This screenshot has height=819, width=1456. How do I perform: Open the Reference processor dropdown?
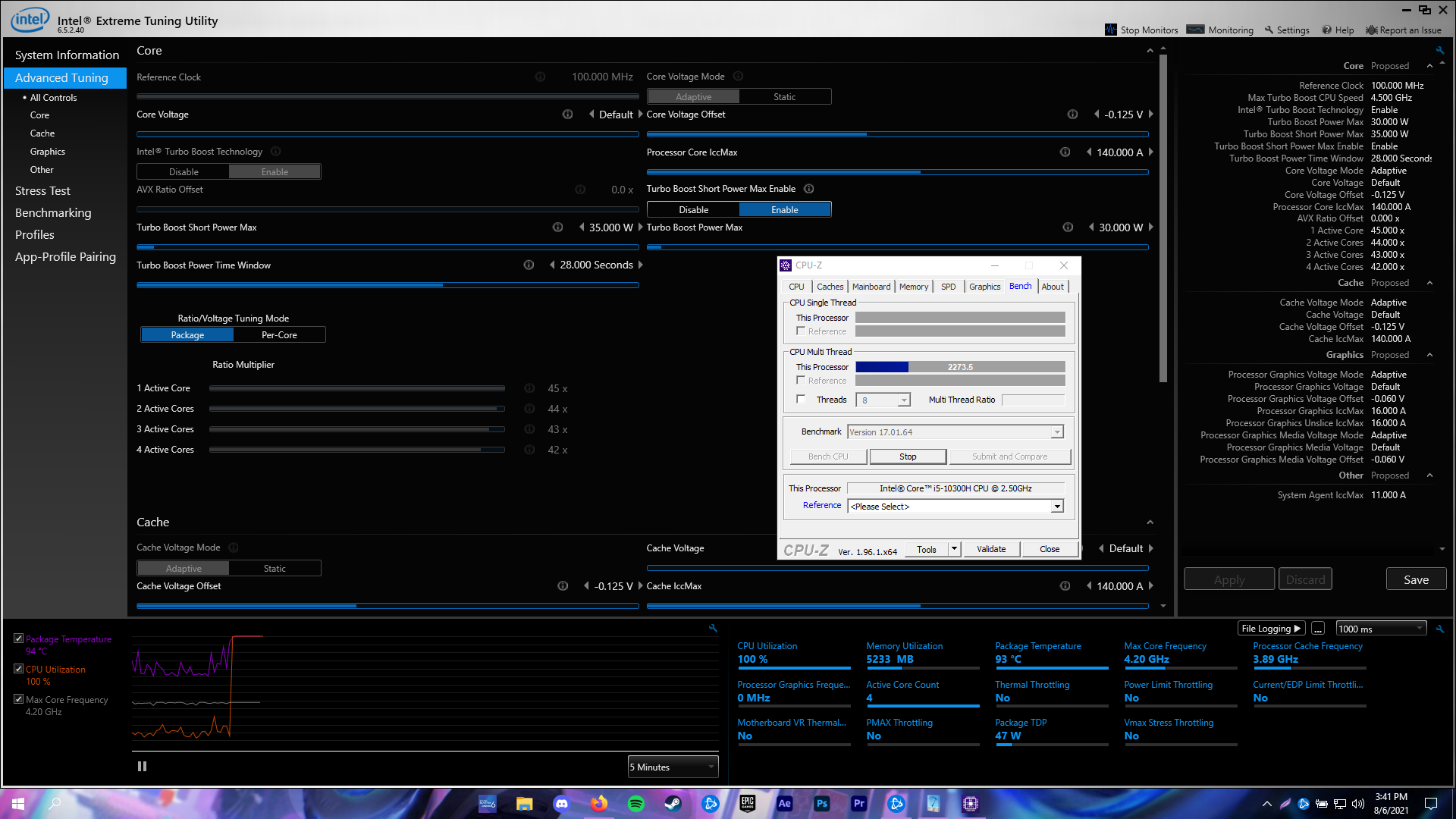coord(1056,507)
